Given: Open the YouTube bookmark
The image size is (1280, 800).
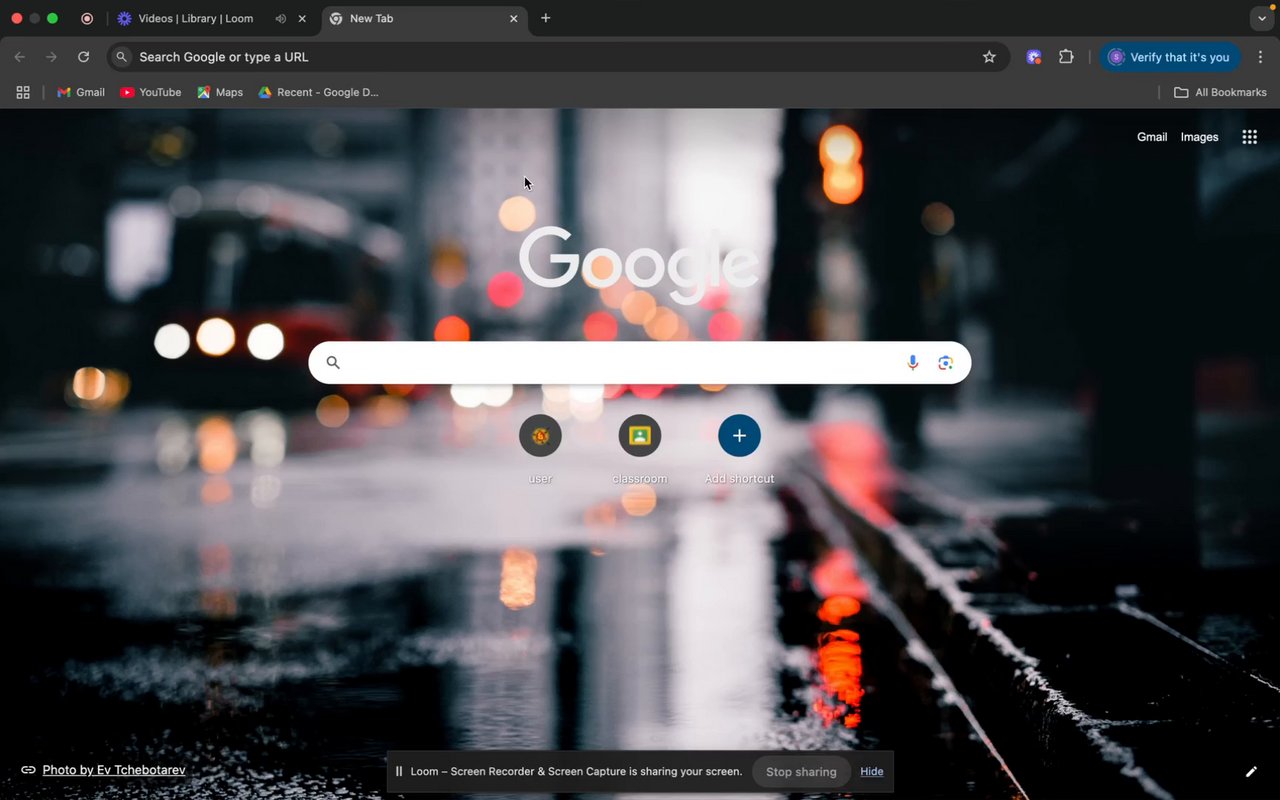Looking at the screenshot, I should point(151,92).
